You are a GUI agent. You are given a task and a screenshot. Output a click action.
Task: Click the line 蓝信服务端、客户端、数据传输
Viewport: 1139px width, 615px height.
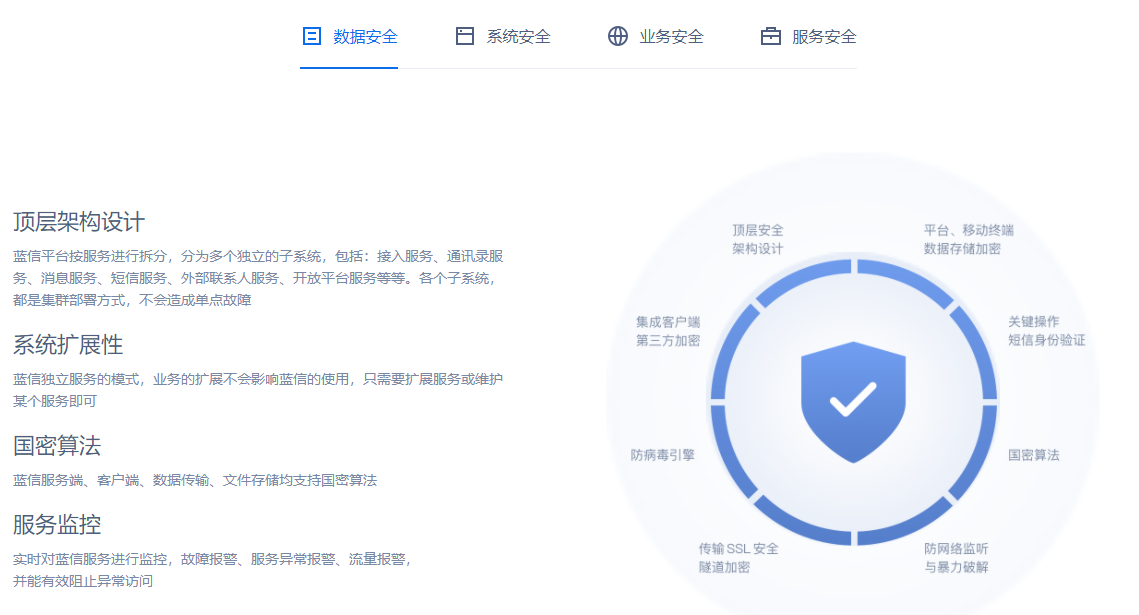click(x=195, y=480)
